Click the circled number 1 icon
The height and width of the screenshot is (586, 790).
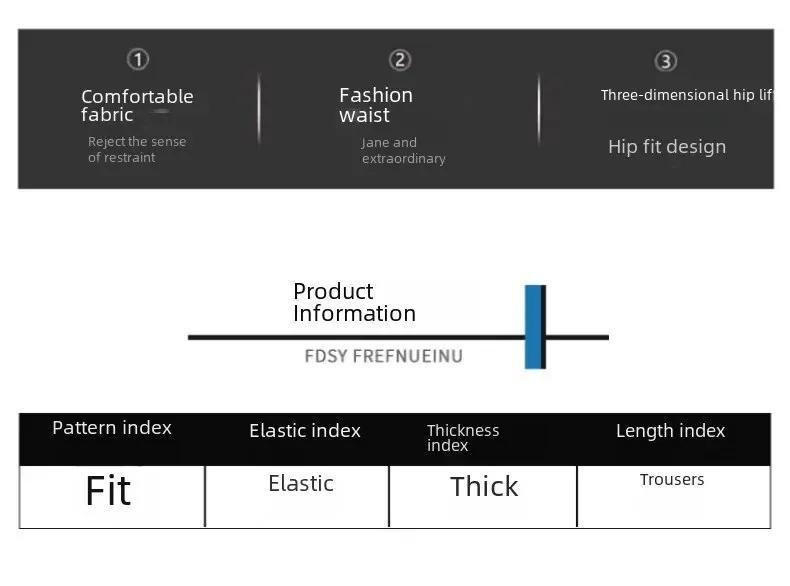[138, 60]
